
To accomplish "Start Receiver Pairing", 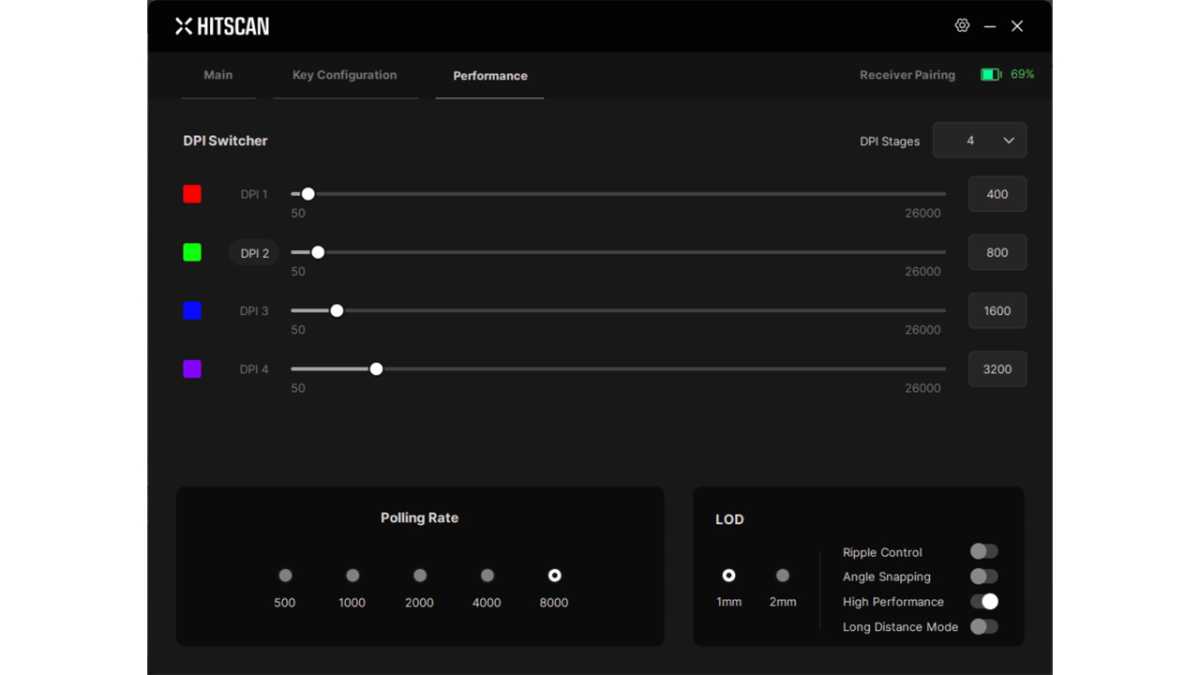I will [x=907, y=74].
